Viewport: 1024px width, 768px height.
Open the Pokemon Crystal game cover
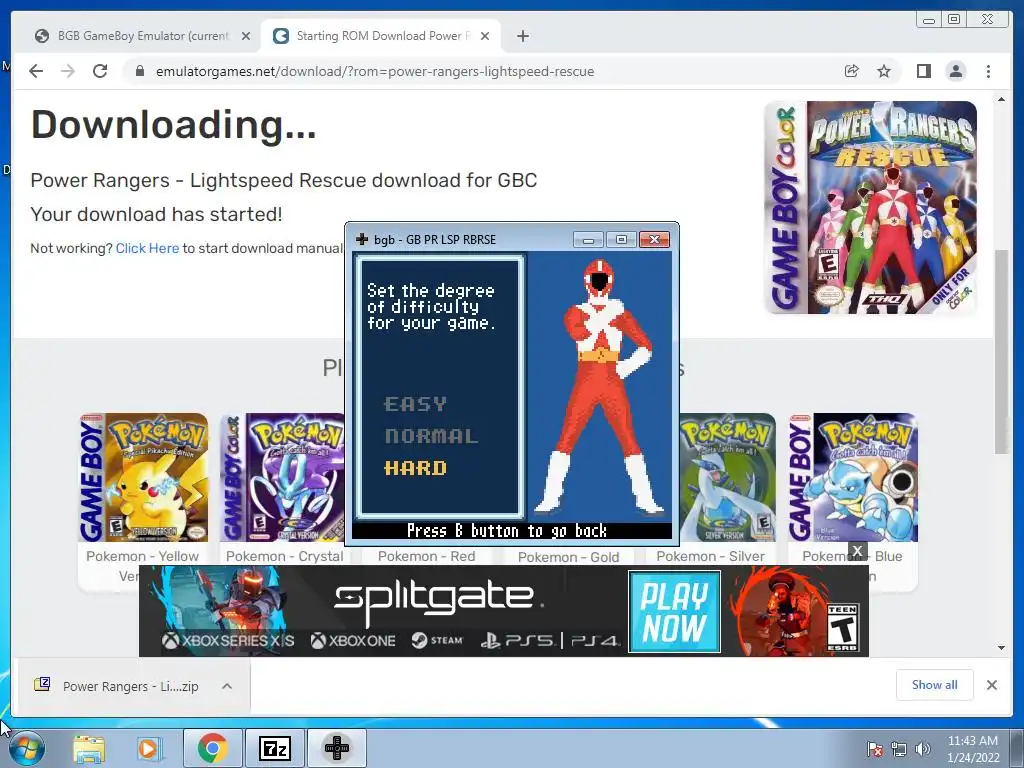click(282, 477)
